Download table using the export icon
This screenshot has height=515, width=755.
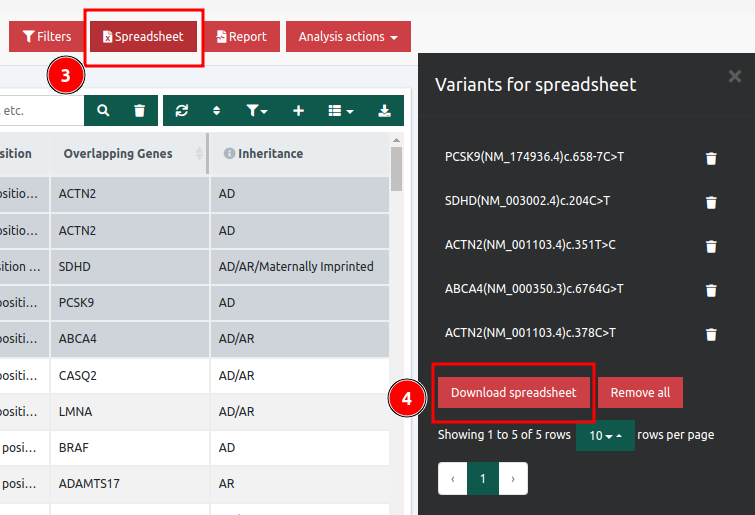[x=384, y=111]
